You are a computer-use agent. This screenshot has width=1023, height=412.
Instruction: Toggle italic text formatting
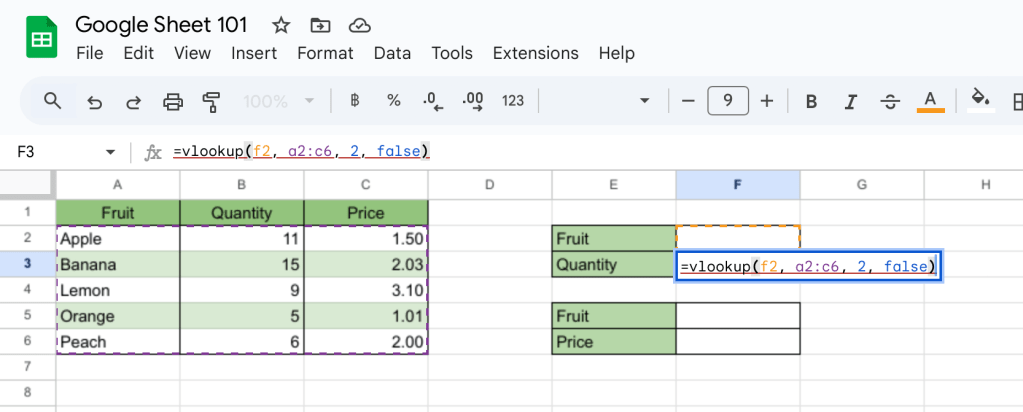(851, 101)
